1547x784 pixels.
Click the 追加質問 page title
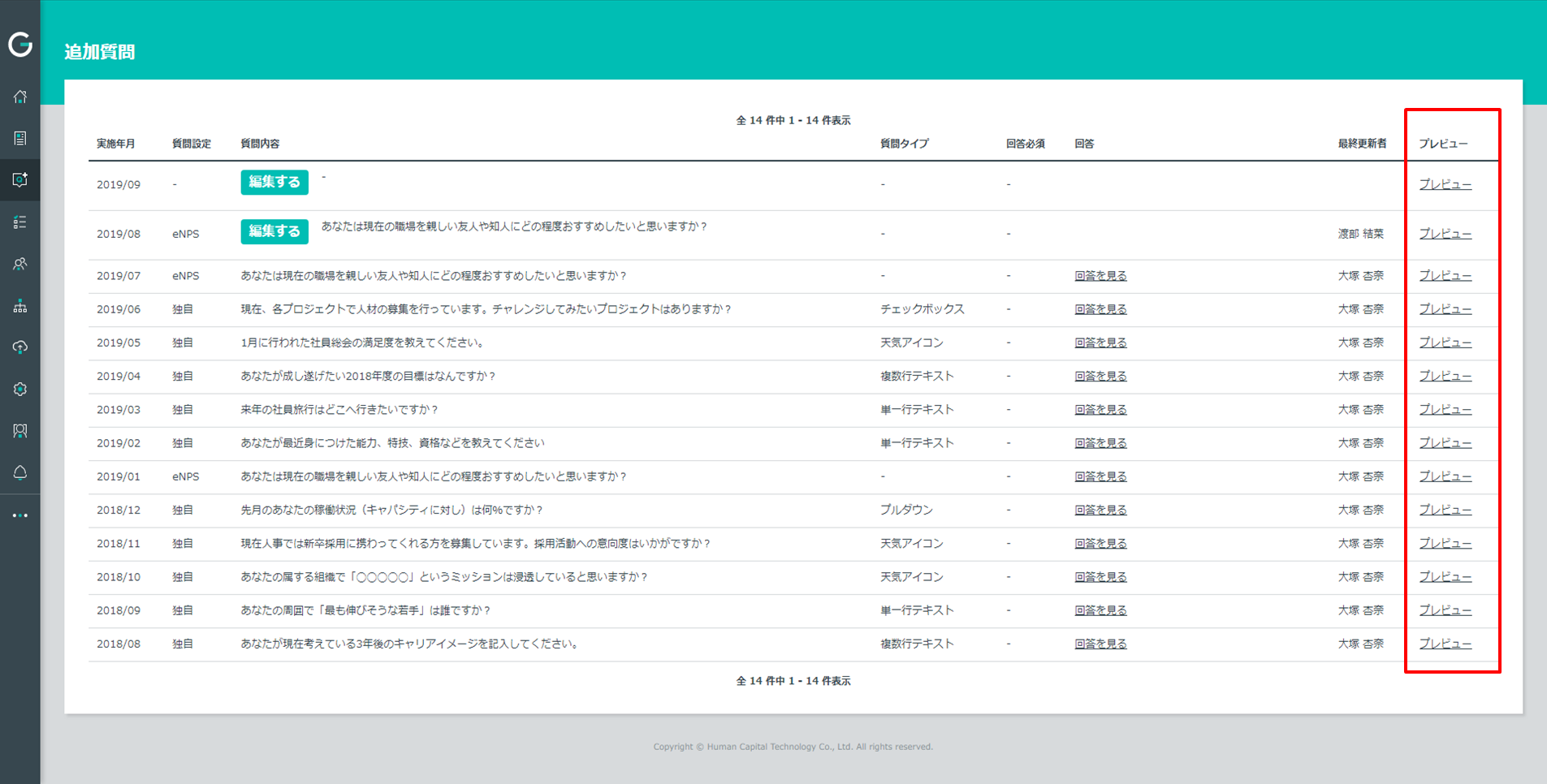pos(100,52)
